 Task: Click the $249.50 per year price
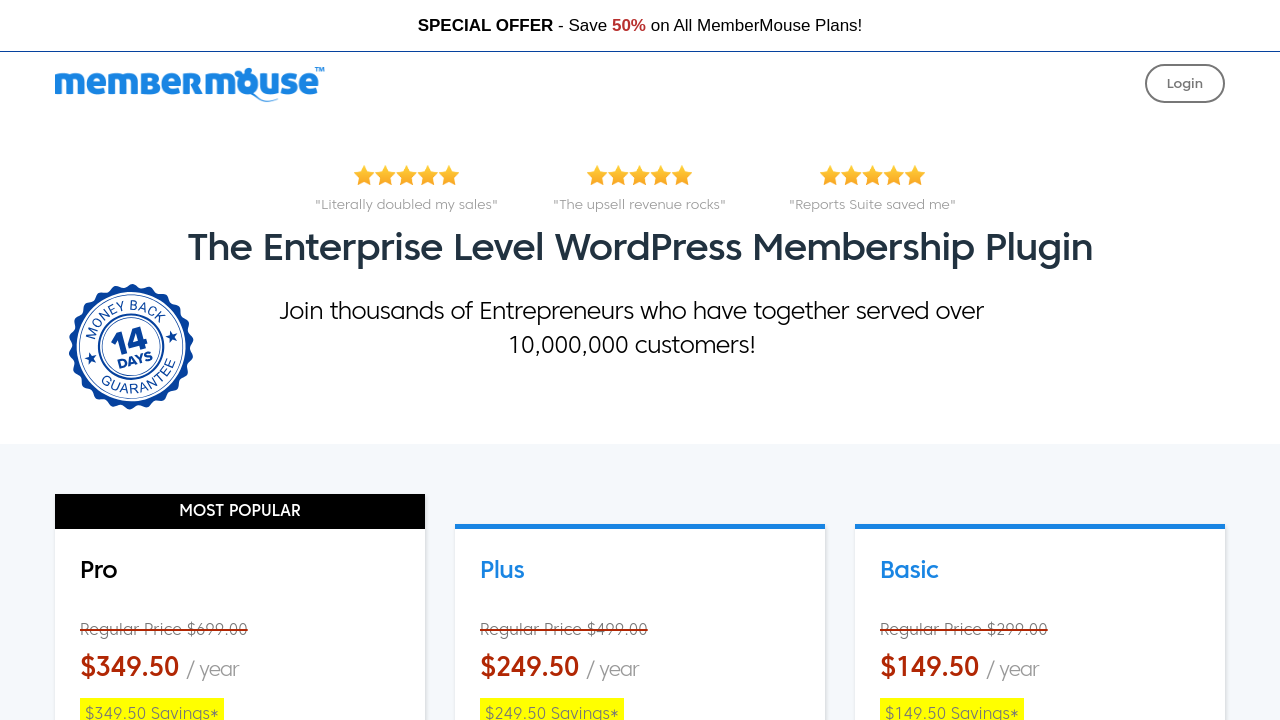[530, 667]
